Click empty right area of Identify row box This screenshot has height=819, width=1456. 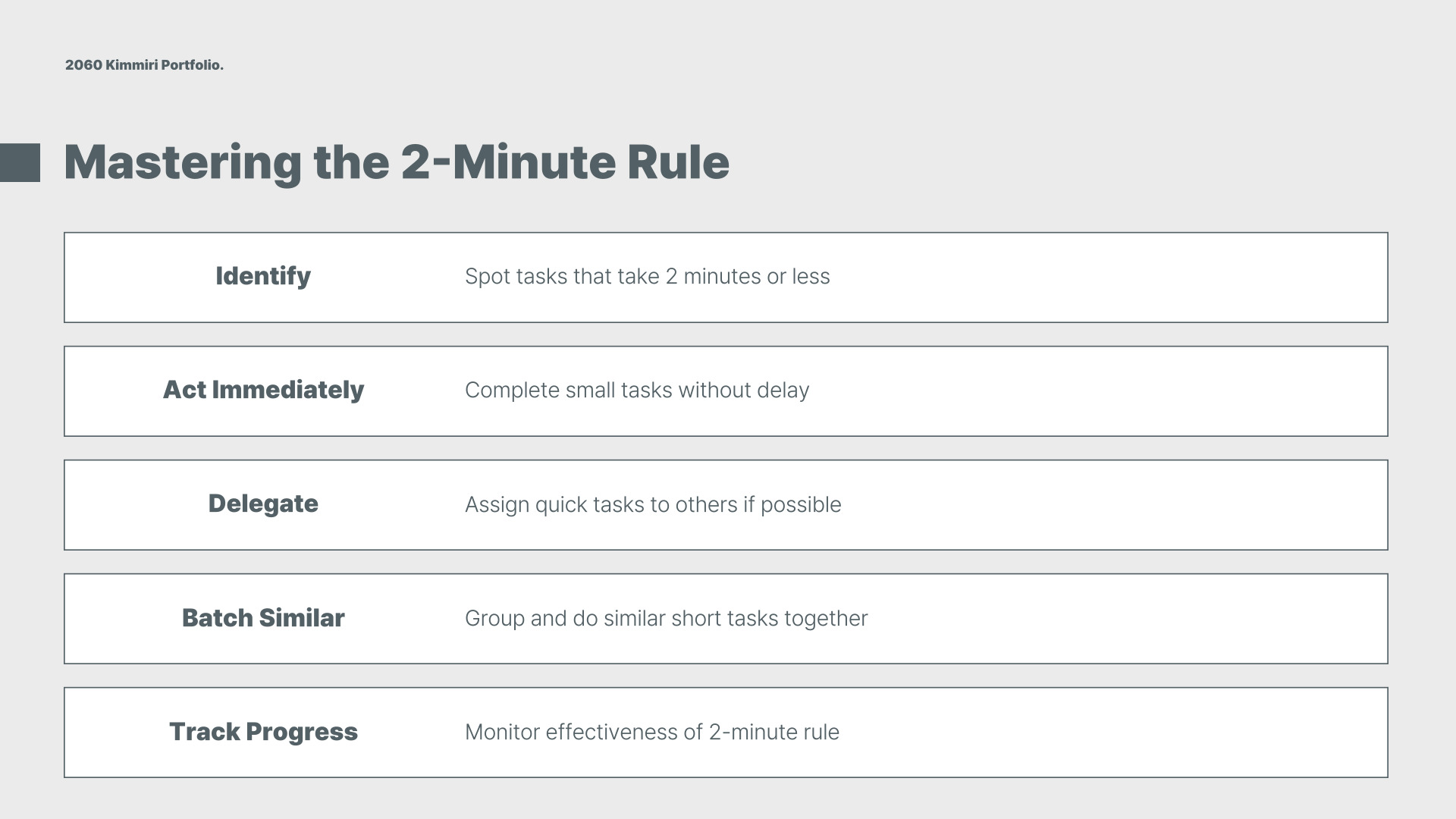[1107, 278]
